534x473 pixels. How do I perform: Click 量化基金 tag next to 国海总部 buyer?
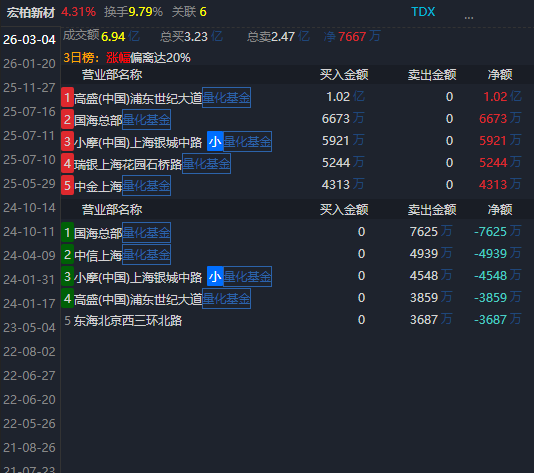[146, 120]
